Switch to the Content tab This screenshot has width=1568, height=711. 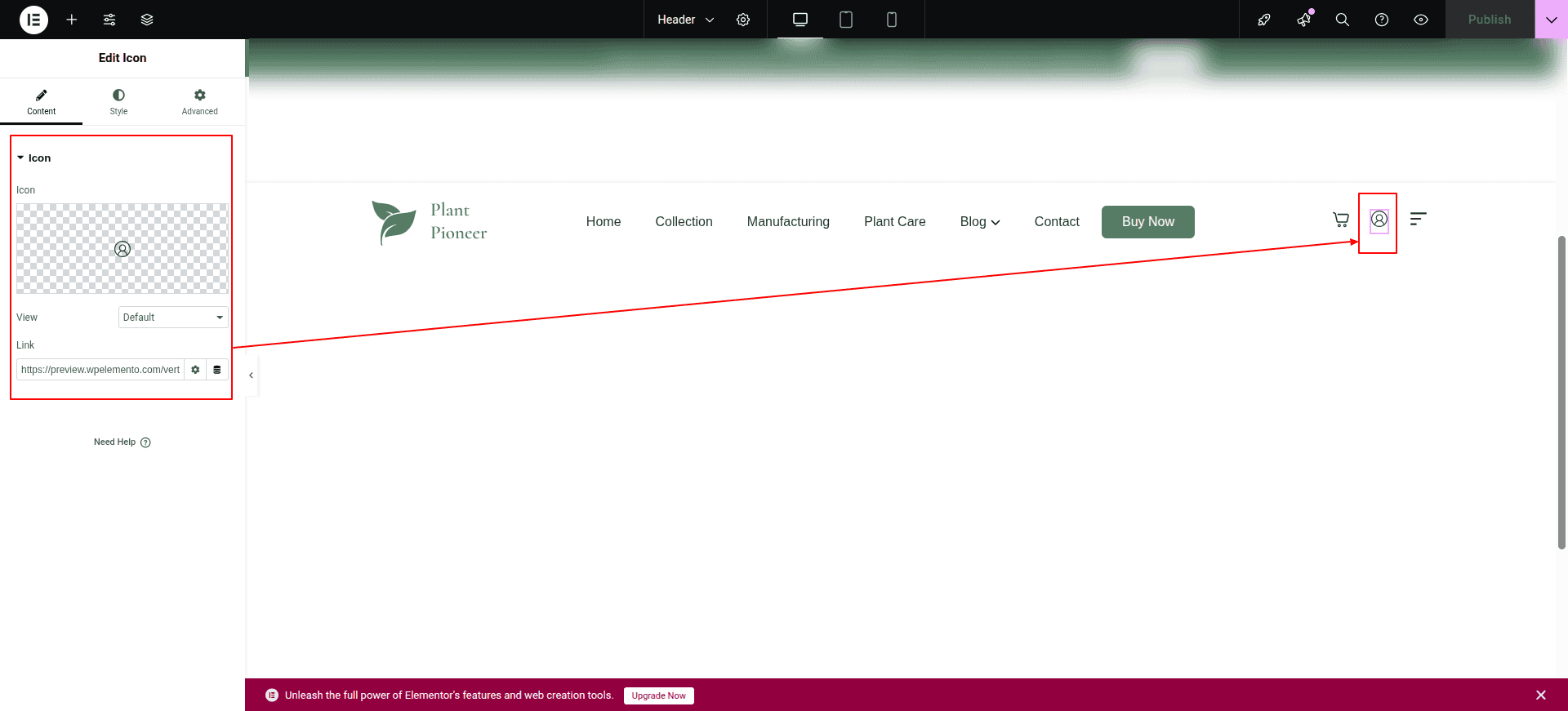(41, 101)
